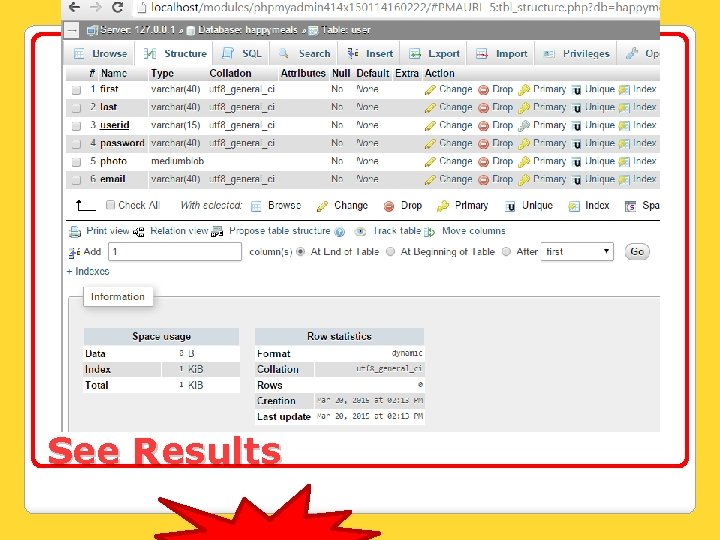Collapse navigation panel arrow button
The width and height of the screenshot is (720, 540).
72,30
